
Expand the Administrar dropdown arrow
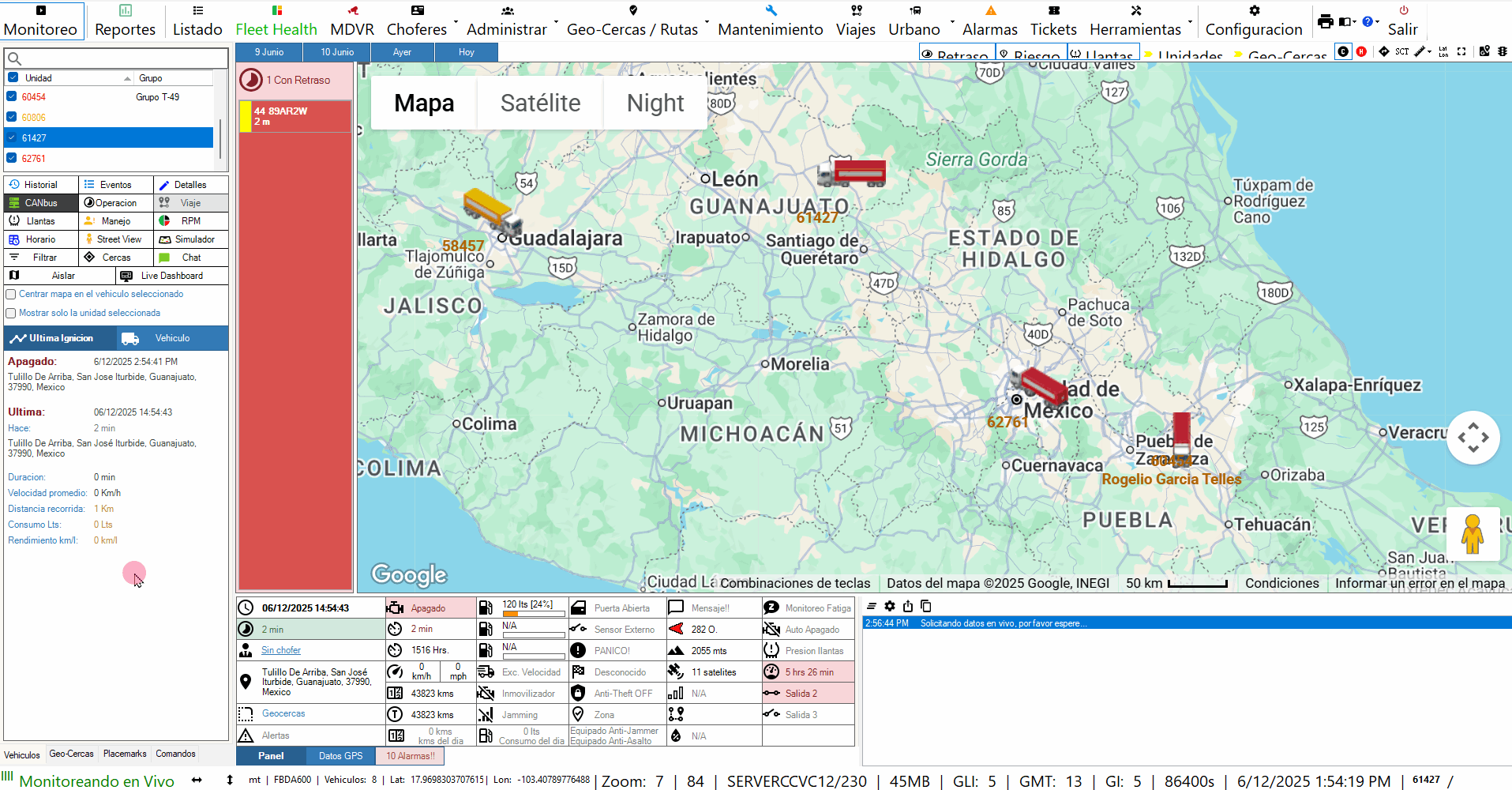click(x=556, y=21)
